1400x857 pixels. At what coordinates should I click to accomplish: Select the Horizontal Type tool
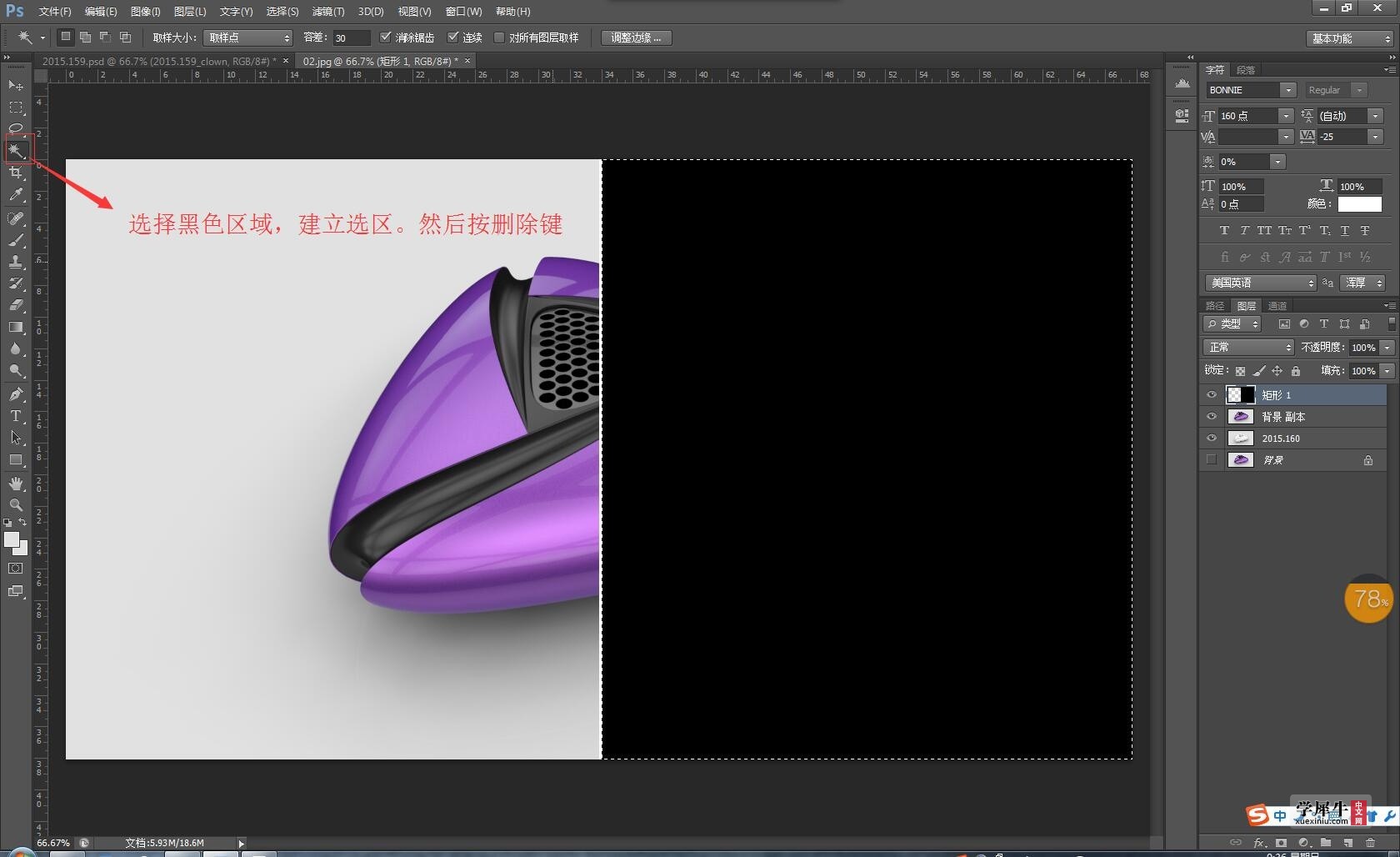(16, 416)
